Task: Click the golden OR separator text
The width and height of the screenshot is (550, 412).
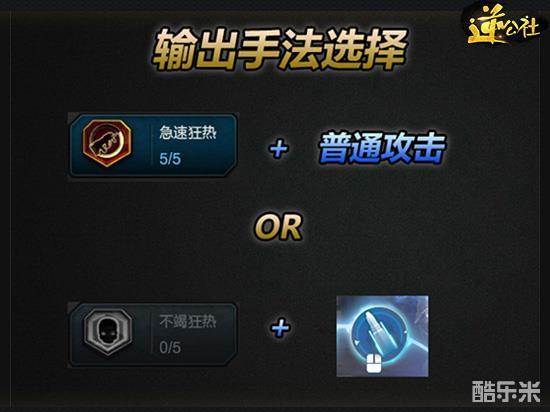Action: pyautogui.click(x=279, y=227)
